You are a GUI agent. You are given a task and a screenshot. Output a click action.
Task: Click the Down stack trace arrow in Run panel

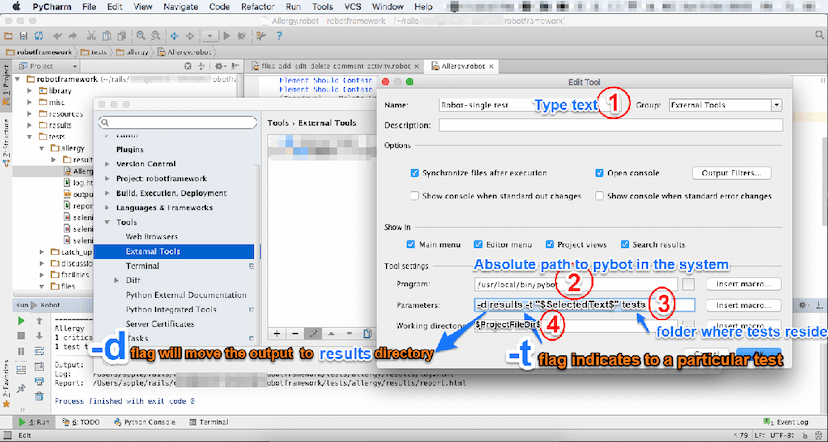click(x=39, y=336)
